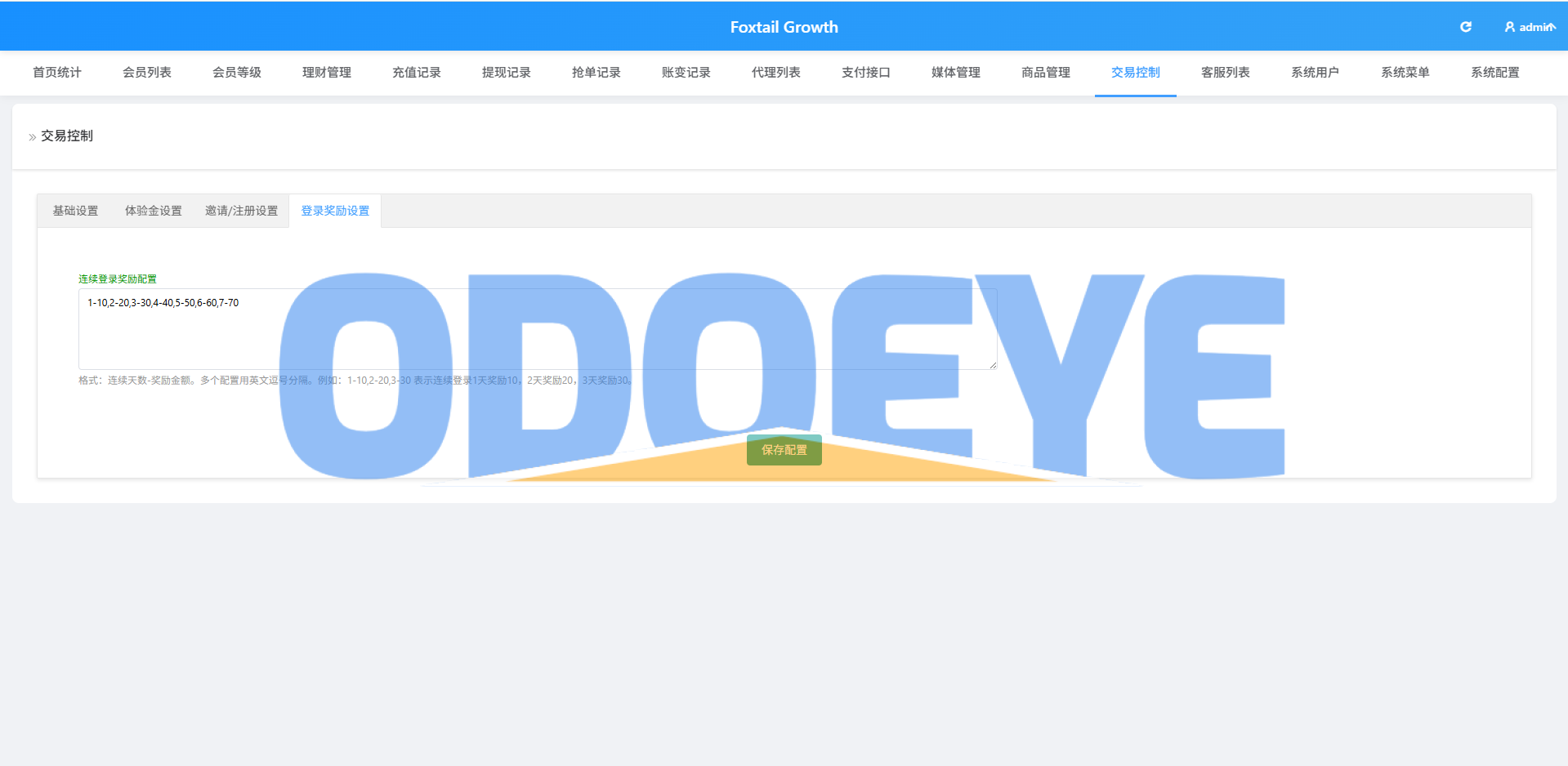Viewport: 1568px width, 766px height.
Task: Open 提现记录 page
Action: 507,73
